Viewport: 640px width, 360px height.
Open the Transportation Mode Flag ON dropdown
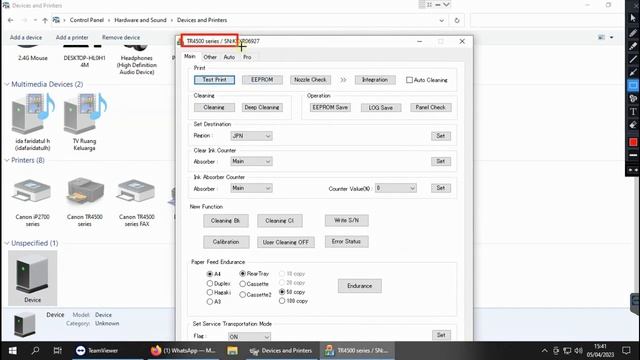[x=249, y=337]
